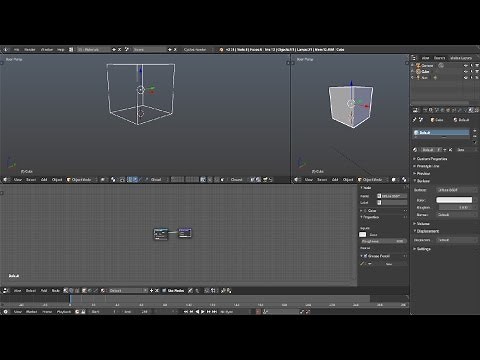480x360 pixels.
Task: Open the View menu in the right 3D viewport
Action: coord(309,180)
